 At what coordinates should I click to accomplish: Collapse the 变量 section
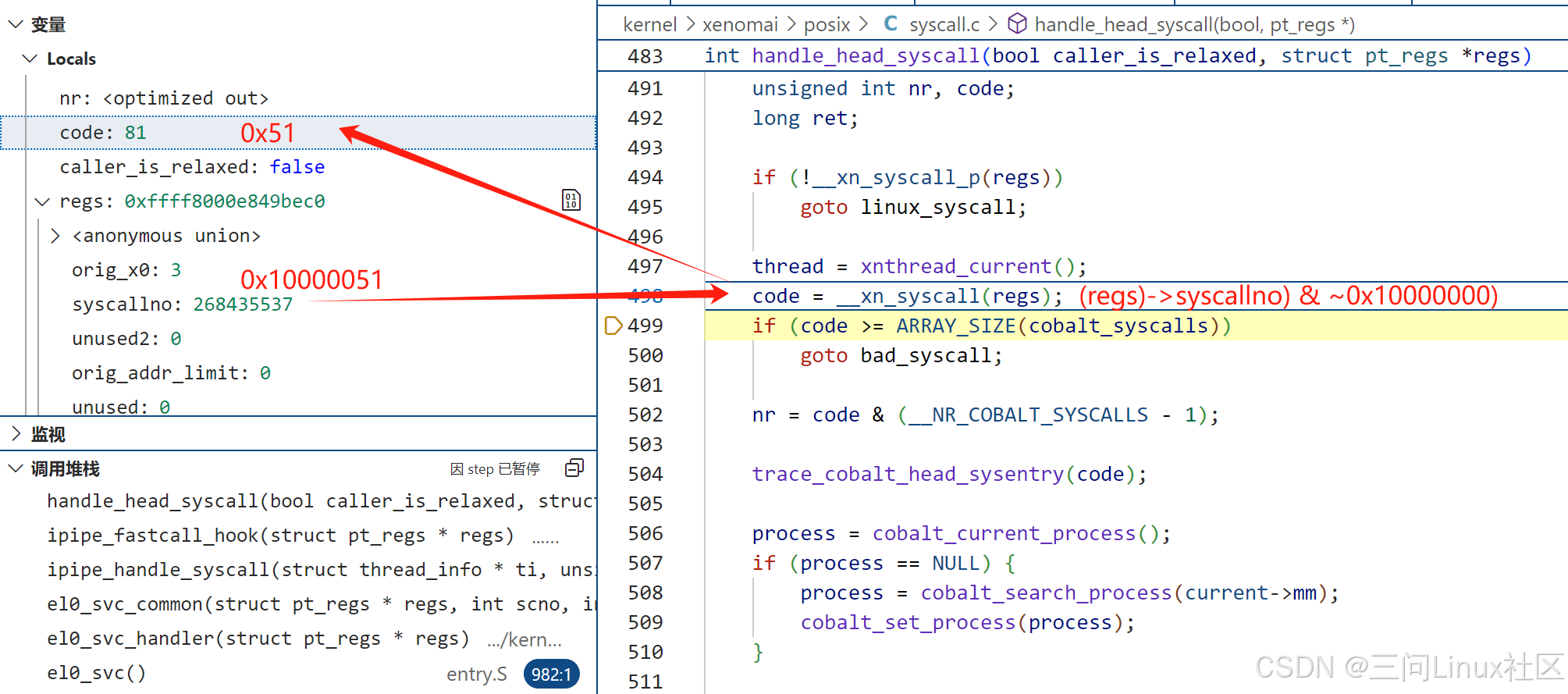15,24
